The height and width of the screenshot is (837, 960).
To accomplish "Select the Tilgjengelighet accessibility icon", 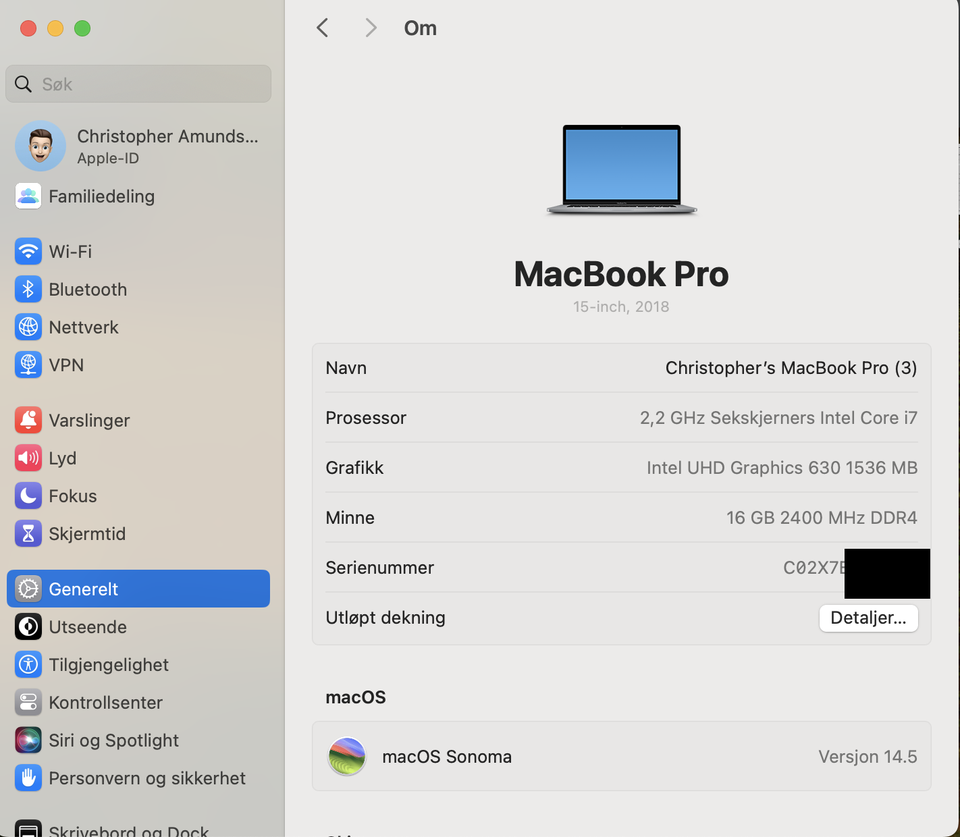I will pyautogui.click(x=28, y=665).
